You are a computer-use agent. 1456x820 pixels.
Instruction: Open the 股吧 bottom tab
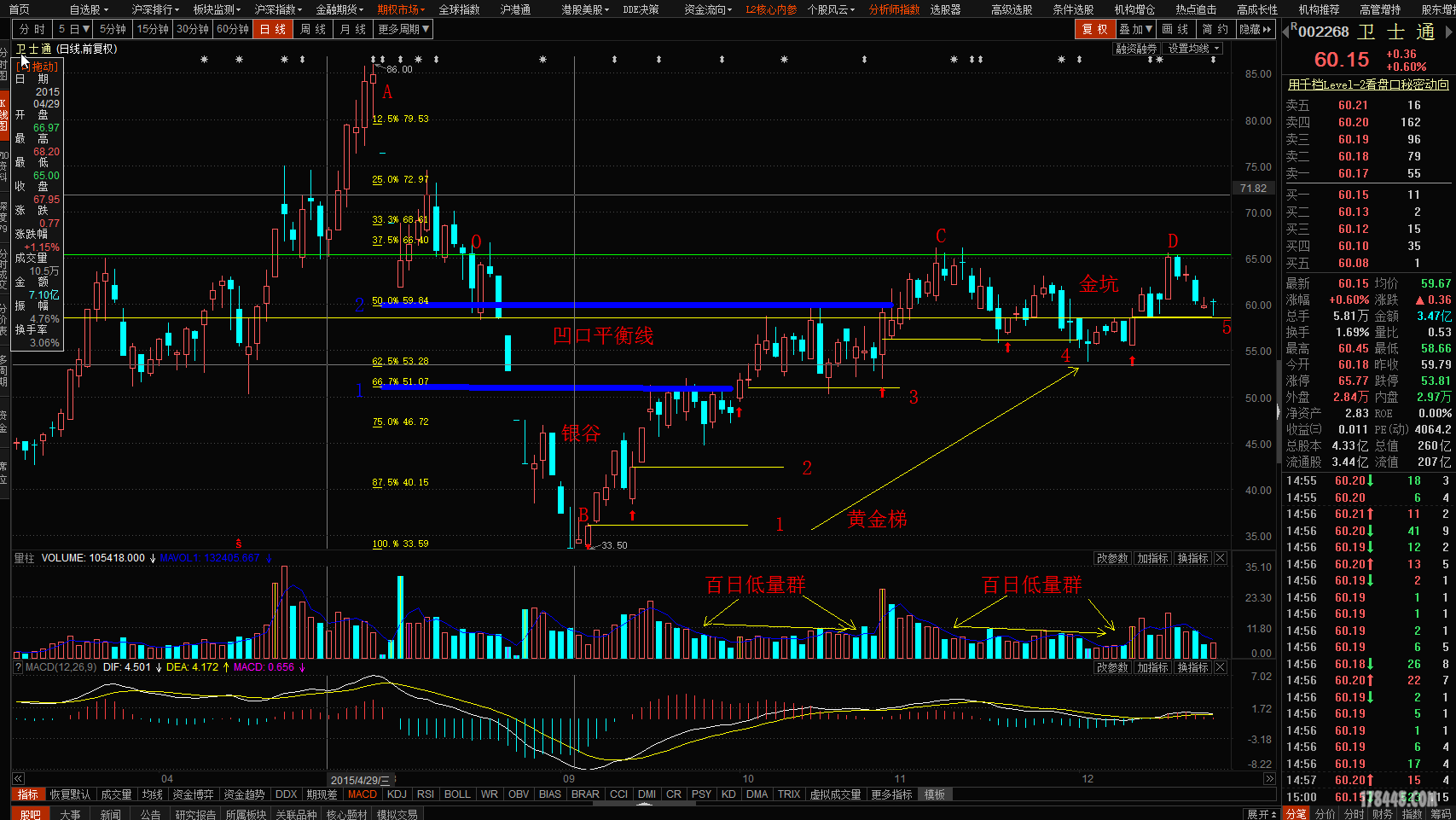click(x=30, y=814)
